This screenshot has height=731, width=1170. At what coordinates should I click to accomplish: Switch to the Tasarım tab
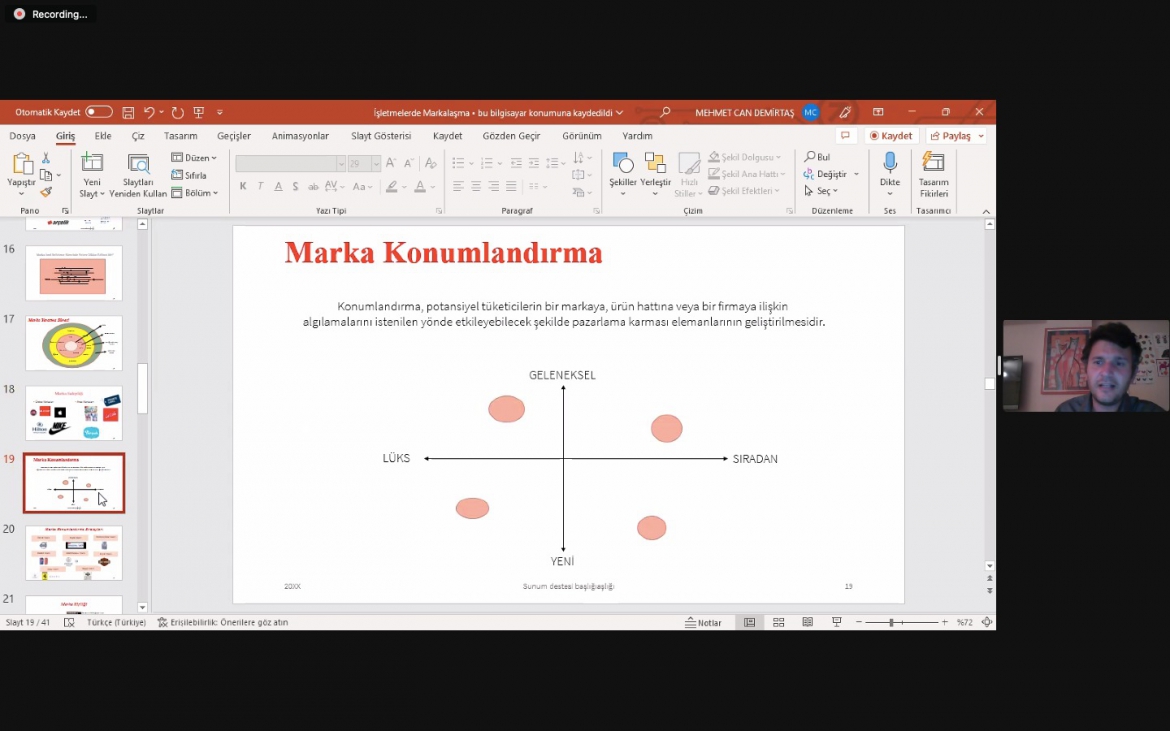point(181,136)
